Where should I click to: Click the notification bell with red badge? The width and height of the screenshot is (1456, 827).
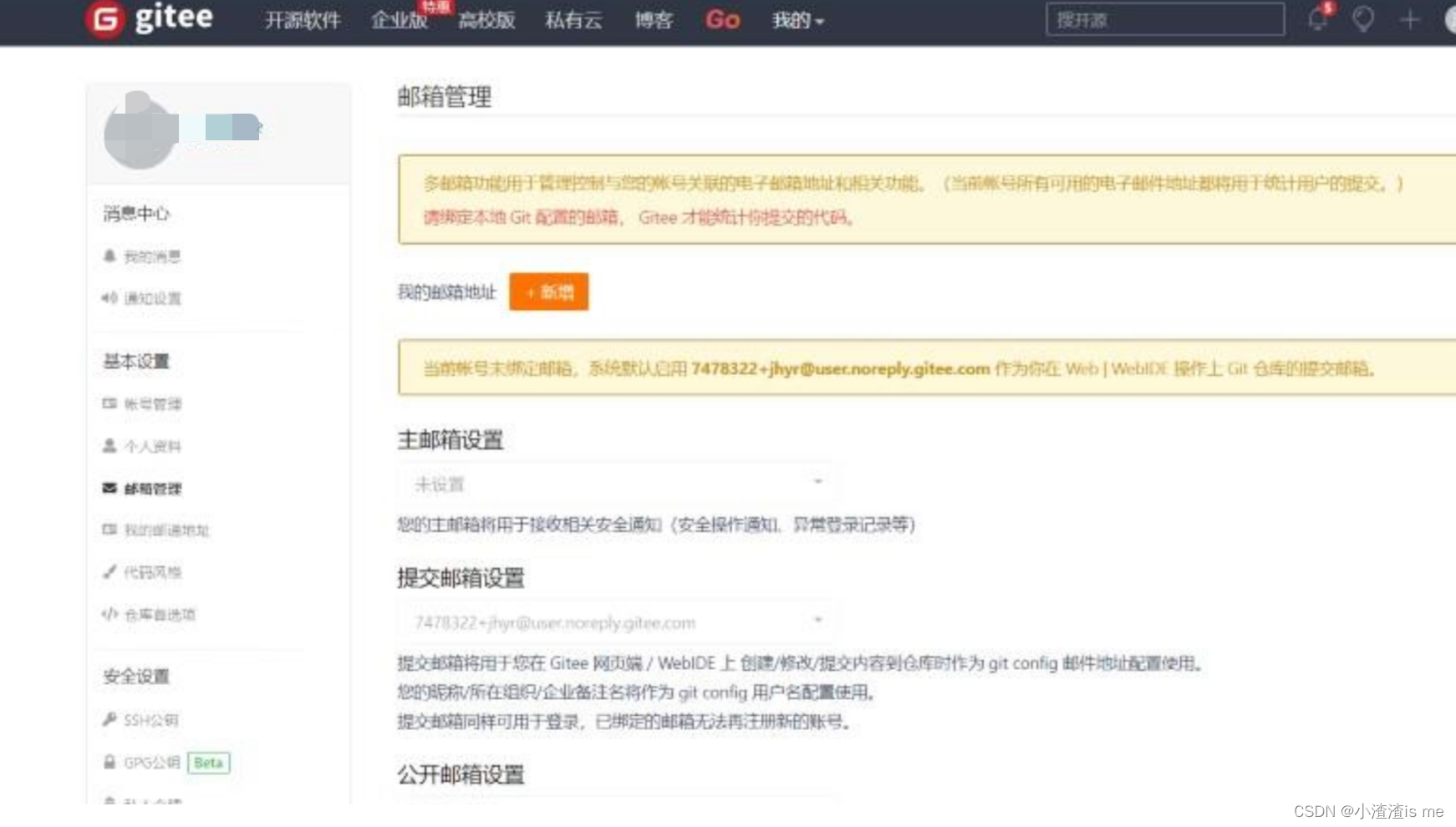[x=1317, y=19]
